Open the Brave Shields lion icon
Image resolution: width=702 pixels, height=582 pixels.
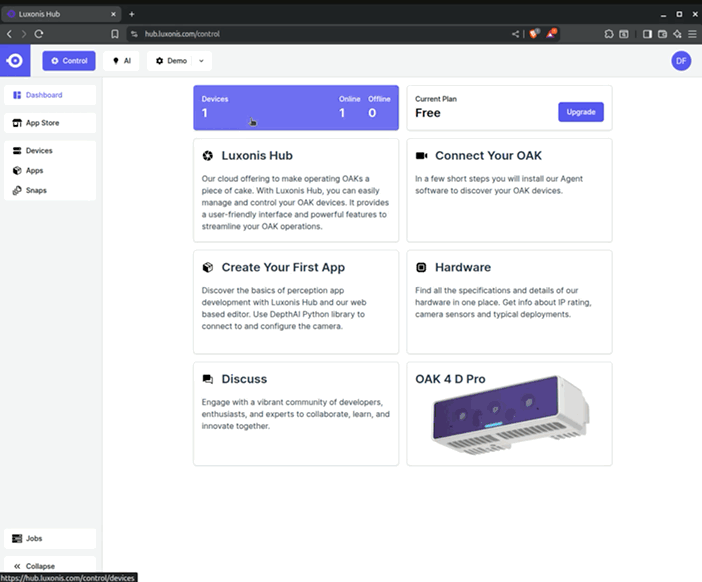(x=534, y=34)
